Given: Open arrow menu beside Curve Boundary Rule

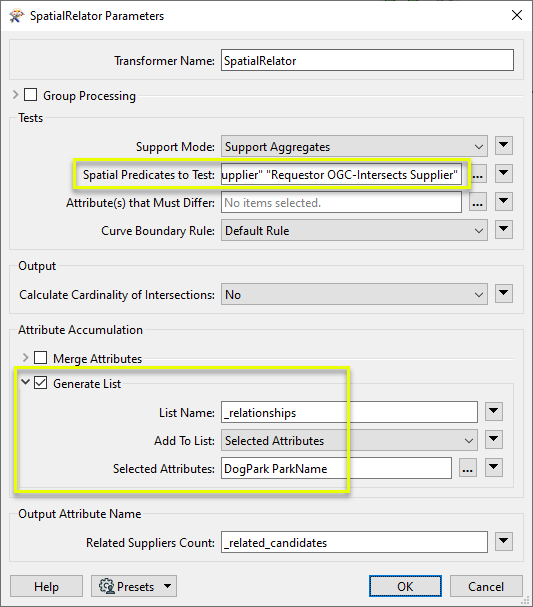Looking at the screenshot, I should coord(504,230).
